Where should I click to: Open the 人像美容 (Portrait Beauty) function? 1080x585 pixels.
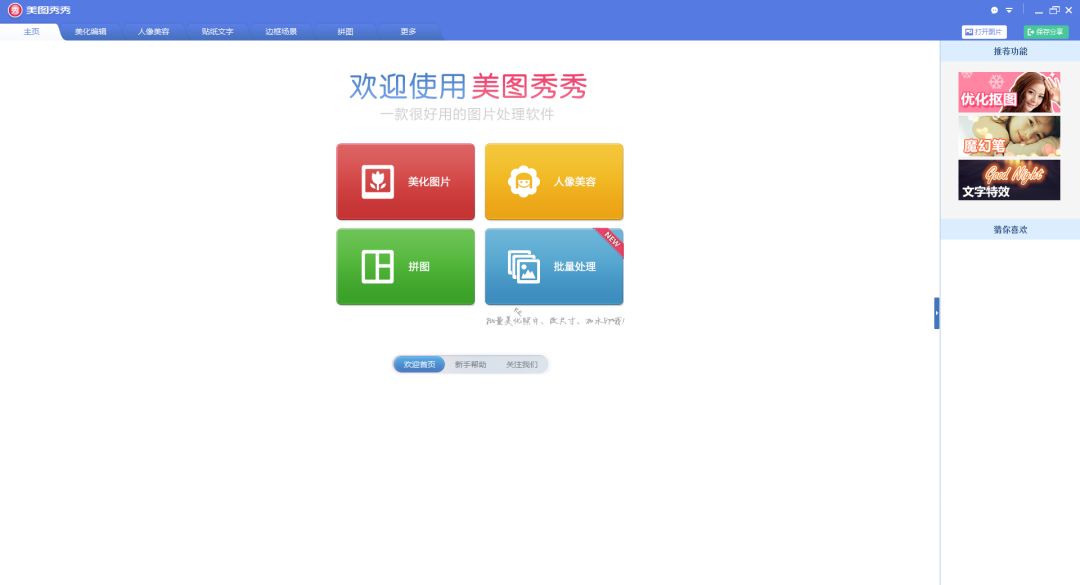coord(554,181)
